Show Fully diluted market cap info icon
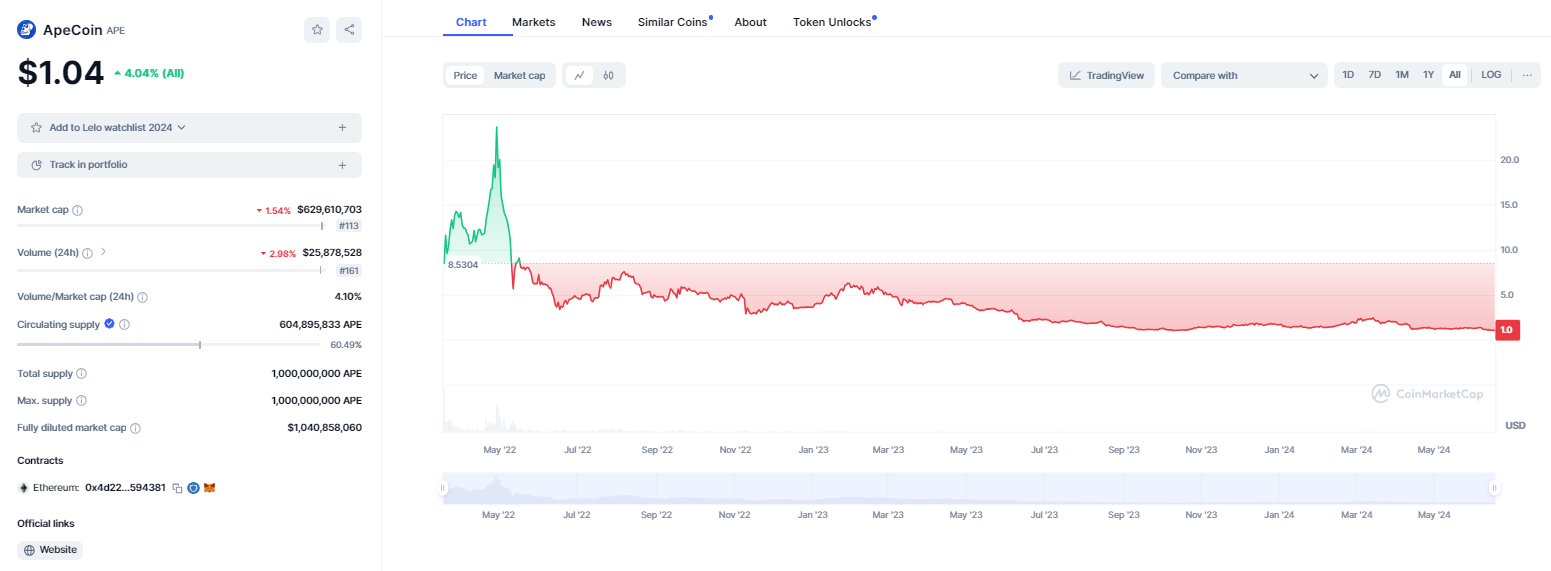The image size is (1551, 571). (136, 428)
